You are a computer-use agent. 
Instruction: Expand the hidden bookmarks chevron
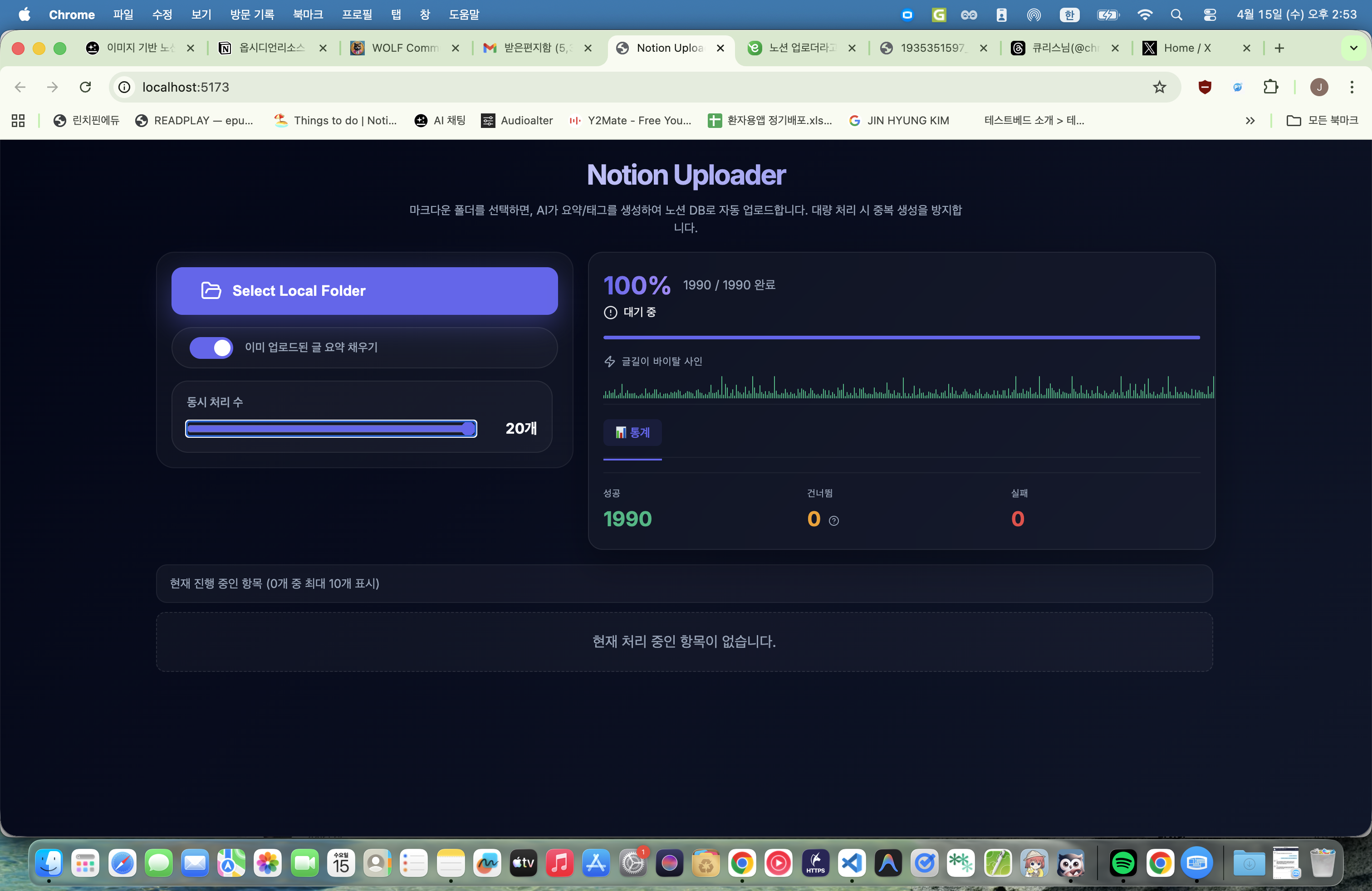tap(1250, 121)
